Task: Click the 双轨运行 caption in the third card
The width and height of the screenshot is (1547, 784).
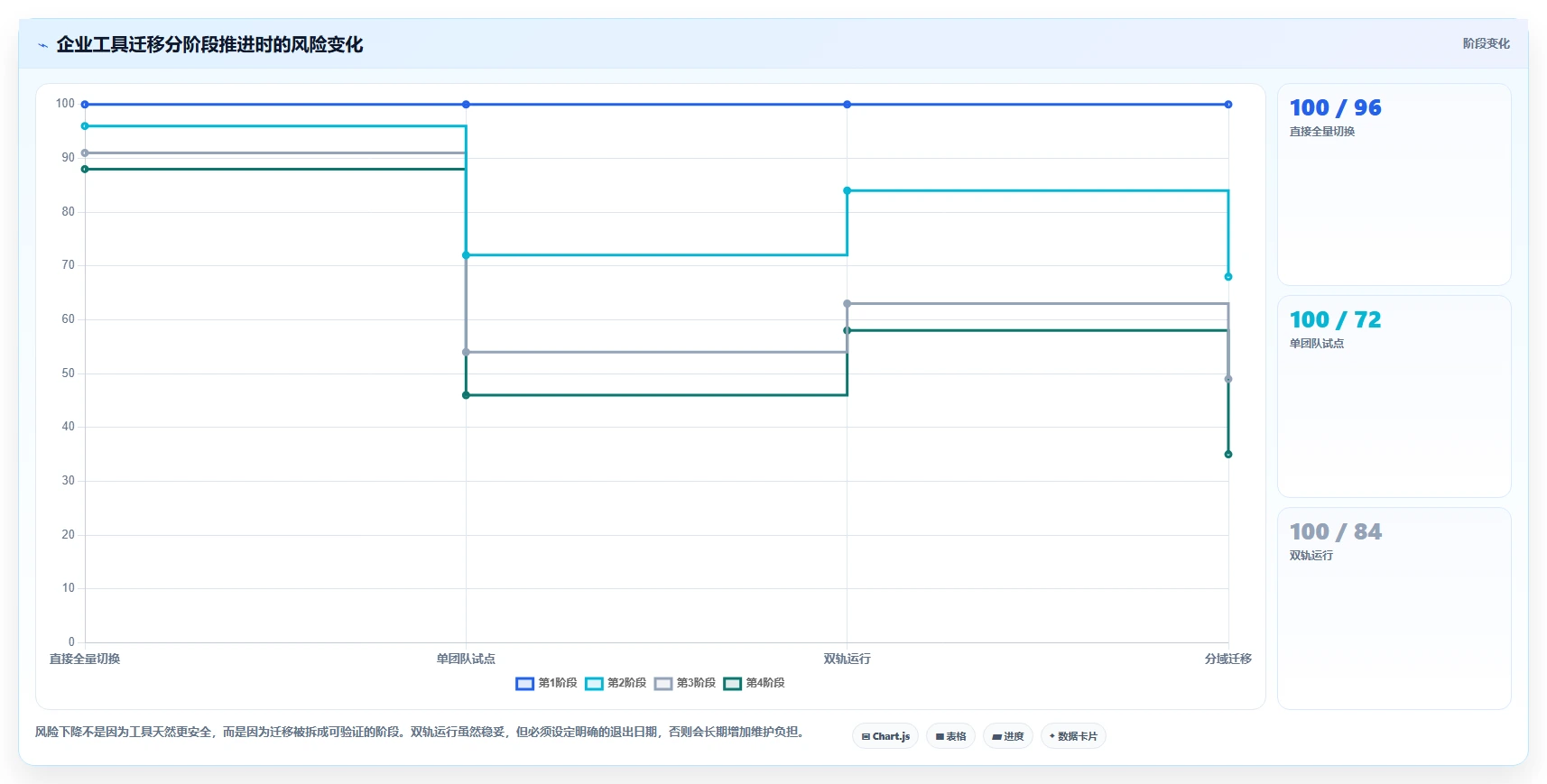Action: pyautogui.click(x=1311, y=556)
